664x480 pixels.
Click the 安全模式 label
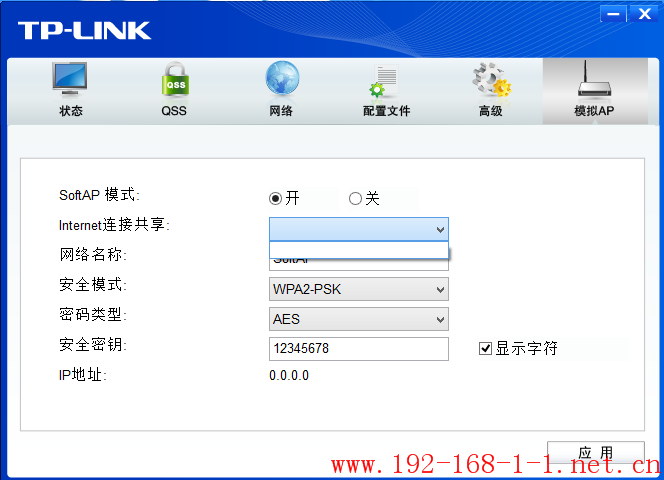coord(93,285)
